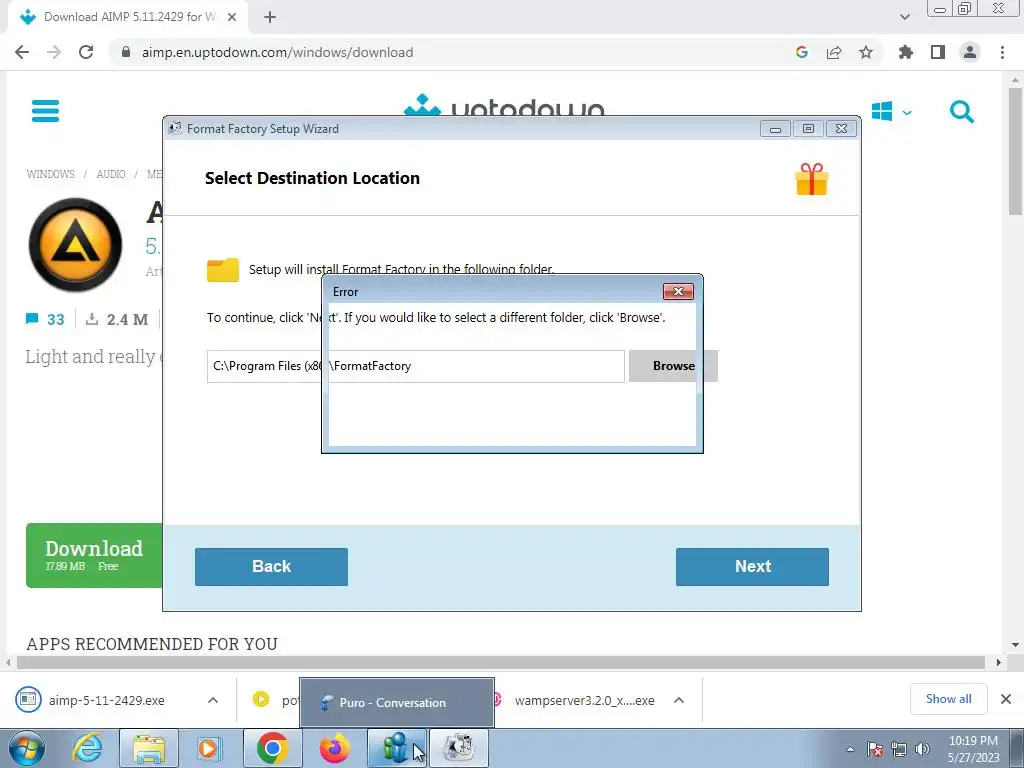The height and width of the screenshot is (768, 1024).
Task: Click aimp-5-11-2429.exe download item
Action: (x=106, y=700)
